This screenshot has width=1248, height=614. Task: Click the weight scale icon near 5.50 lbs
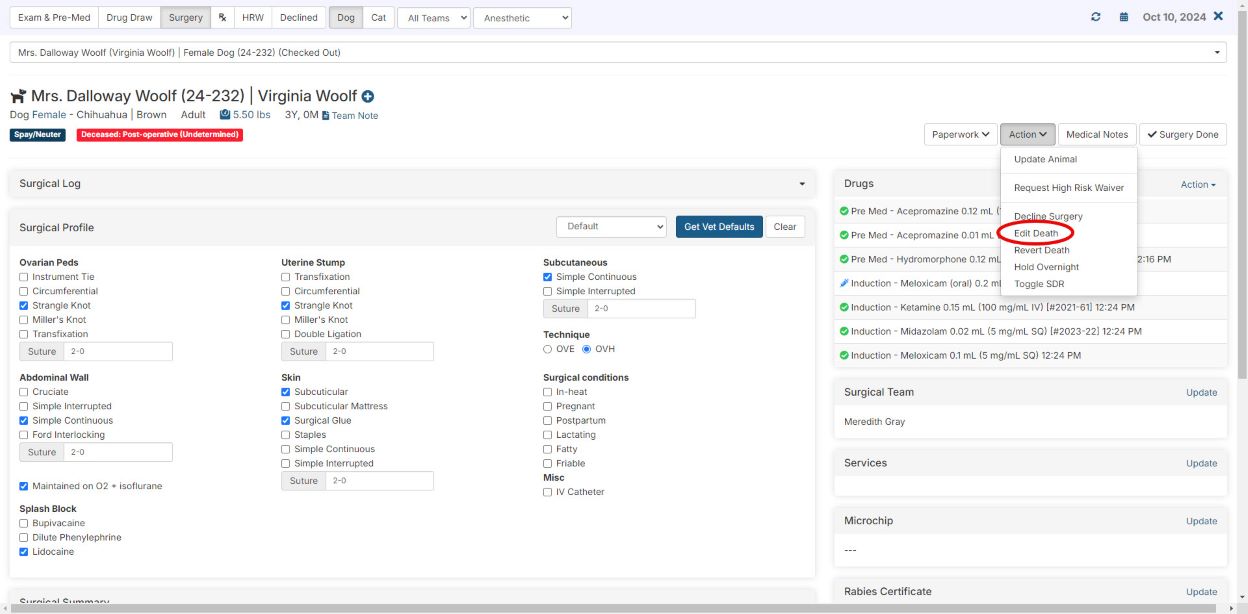click(225, 115)
